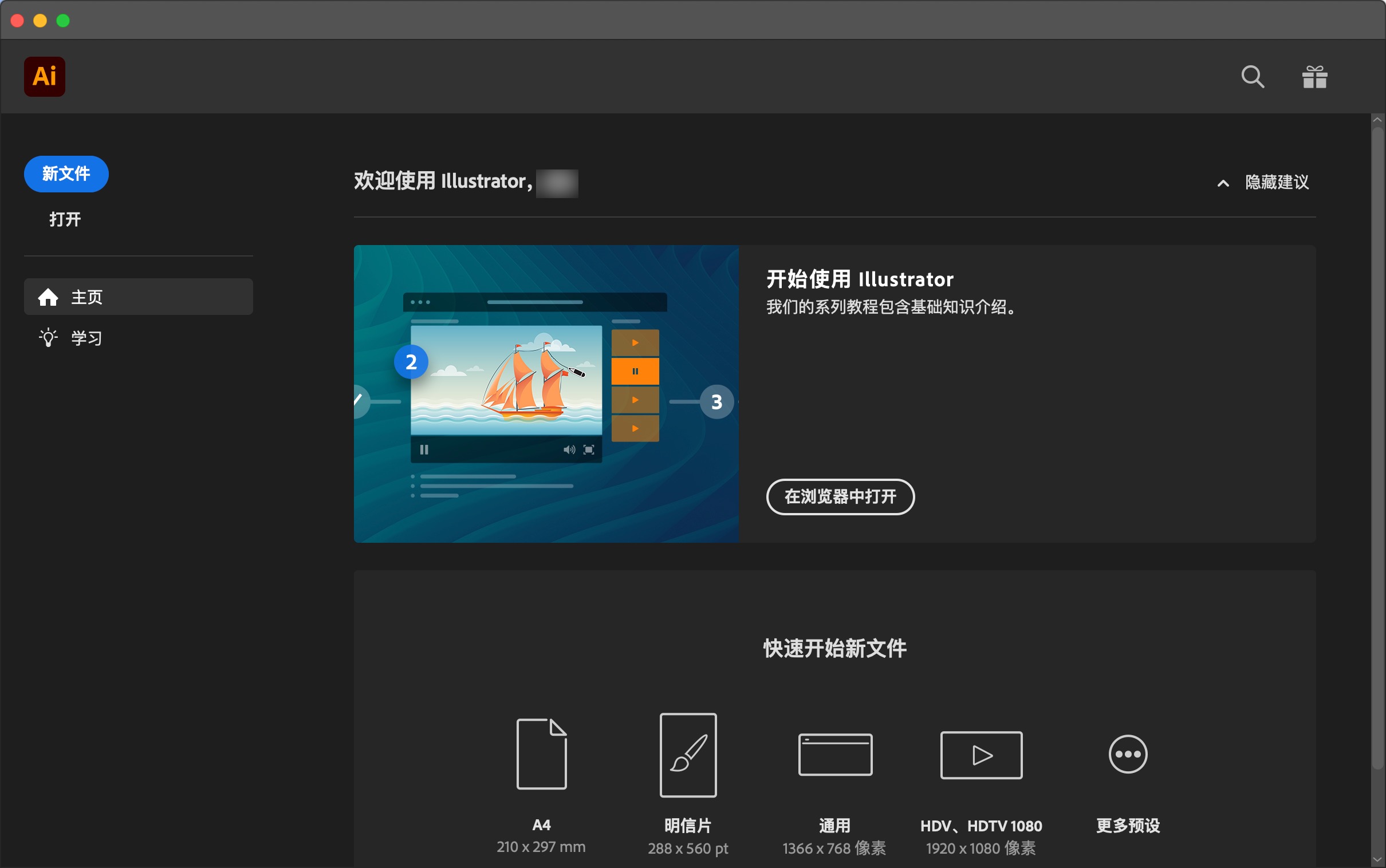Click the 快速开始新文件 heading
This screenshot has height=868, width=1386.
click(835, 648)
